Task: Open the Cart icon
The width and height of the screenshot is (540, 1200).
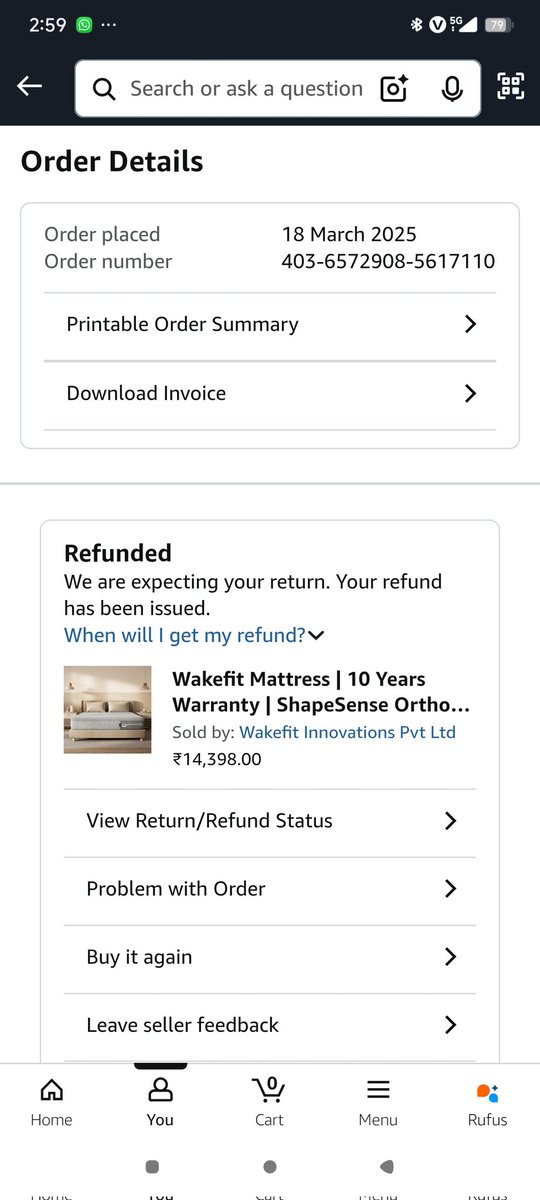Action: [x=269, y=1103]
